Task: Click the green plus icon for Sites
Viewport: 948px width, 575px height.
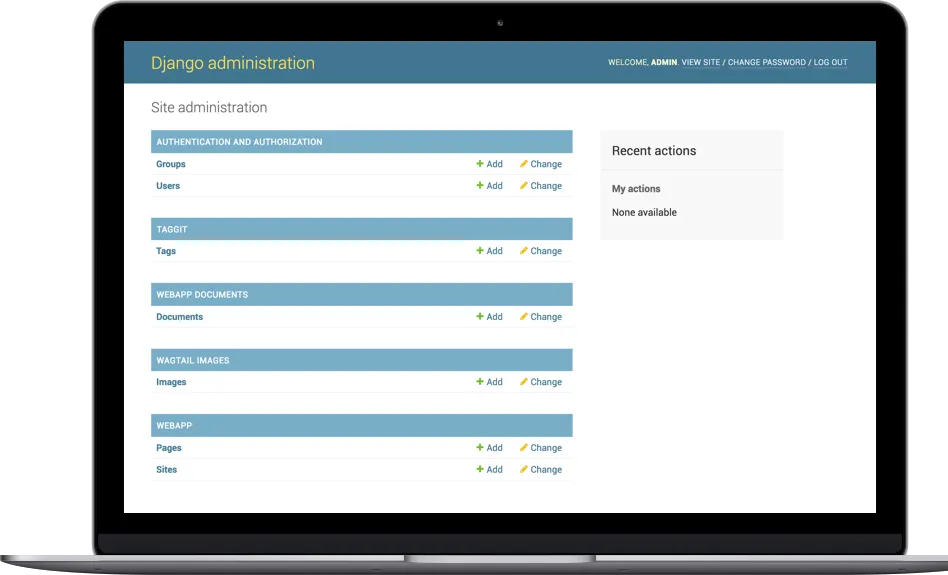Action: coord(480,469)
